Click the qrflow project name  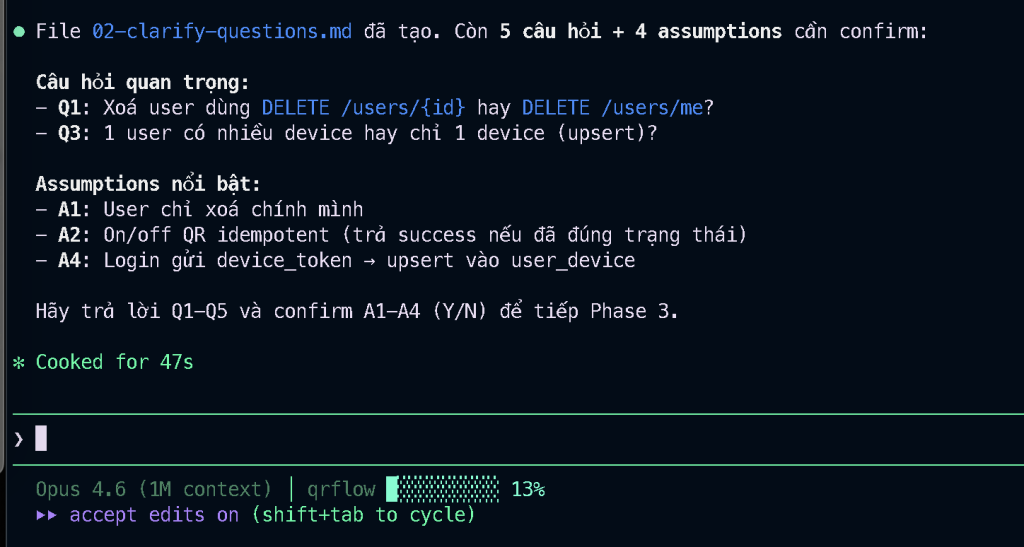[x=342, y=490]
